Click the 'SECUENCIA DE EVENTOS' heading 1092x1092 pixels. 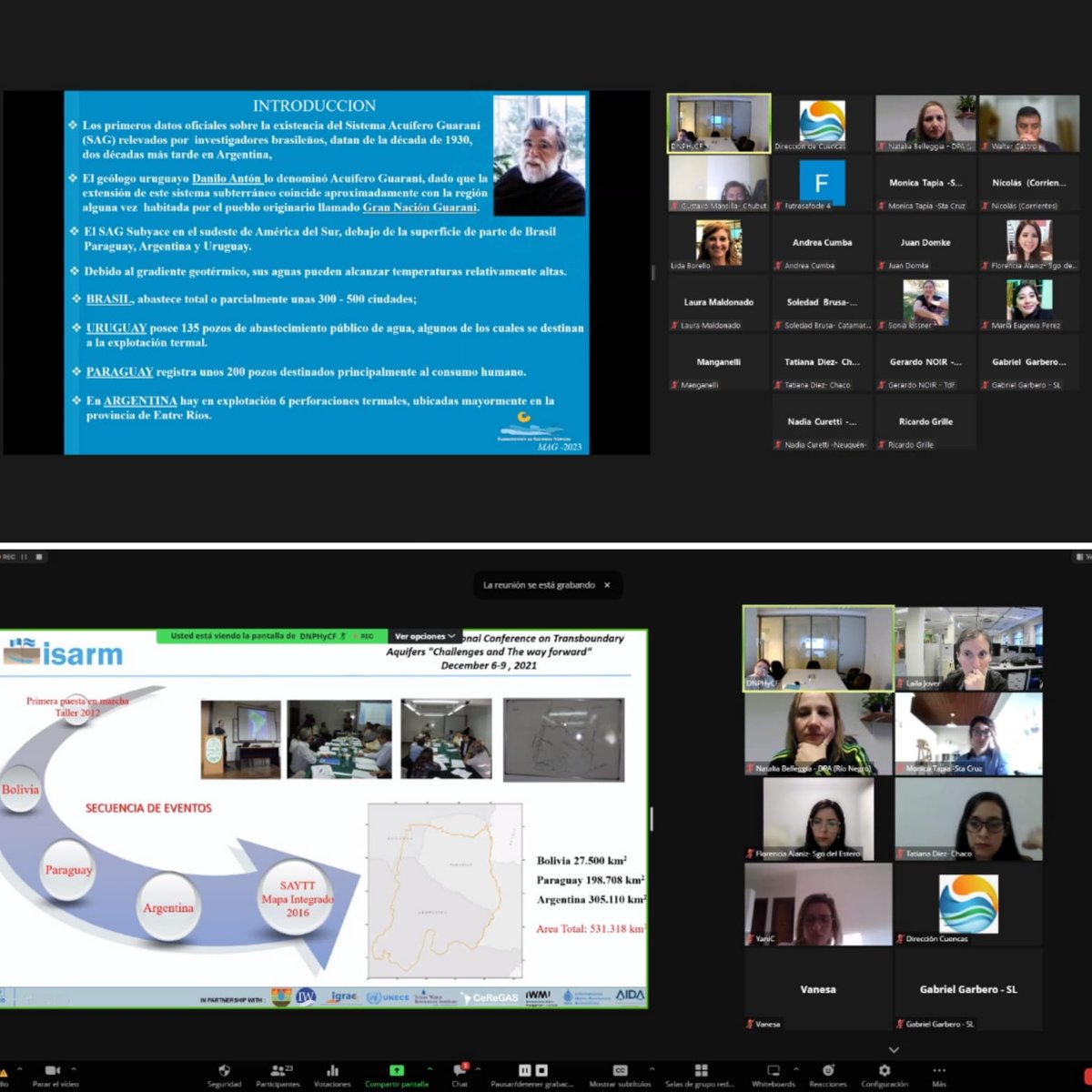coord(148,808)
